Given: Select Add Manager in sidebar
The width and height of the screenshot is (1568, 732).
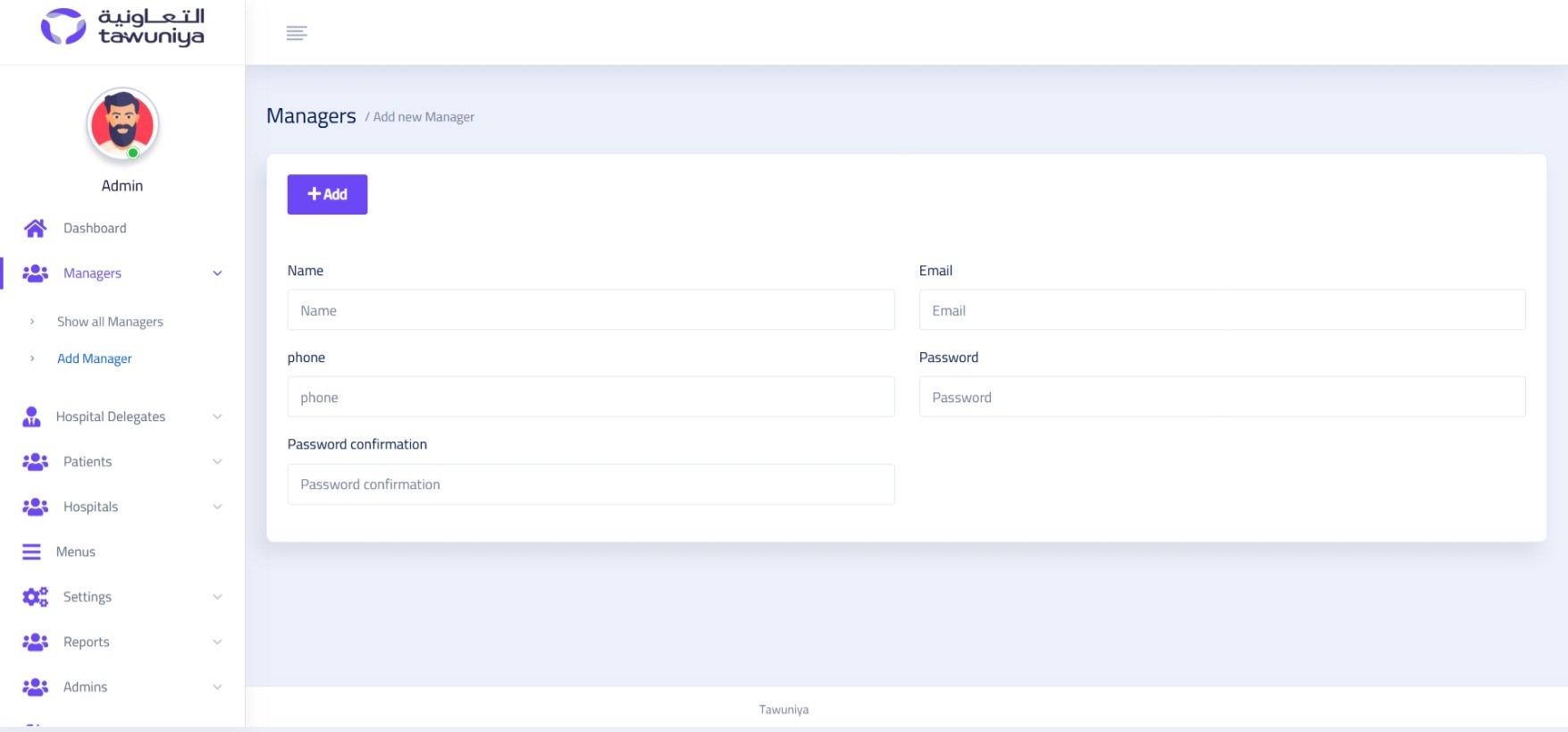Looking at the screenshot, I should pyautogui.click(x=95, y=358).
